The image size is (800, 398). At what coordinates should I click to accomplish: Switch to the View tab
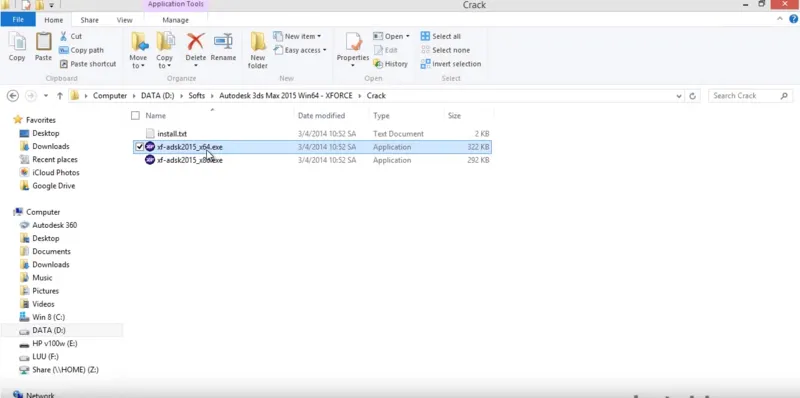(x=124, y=20)
